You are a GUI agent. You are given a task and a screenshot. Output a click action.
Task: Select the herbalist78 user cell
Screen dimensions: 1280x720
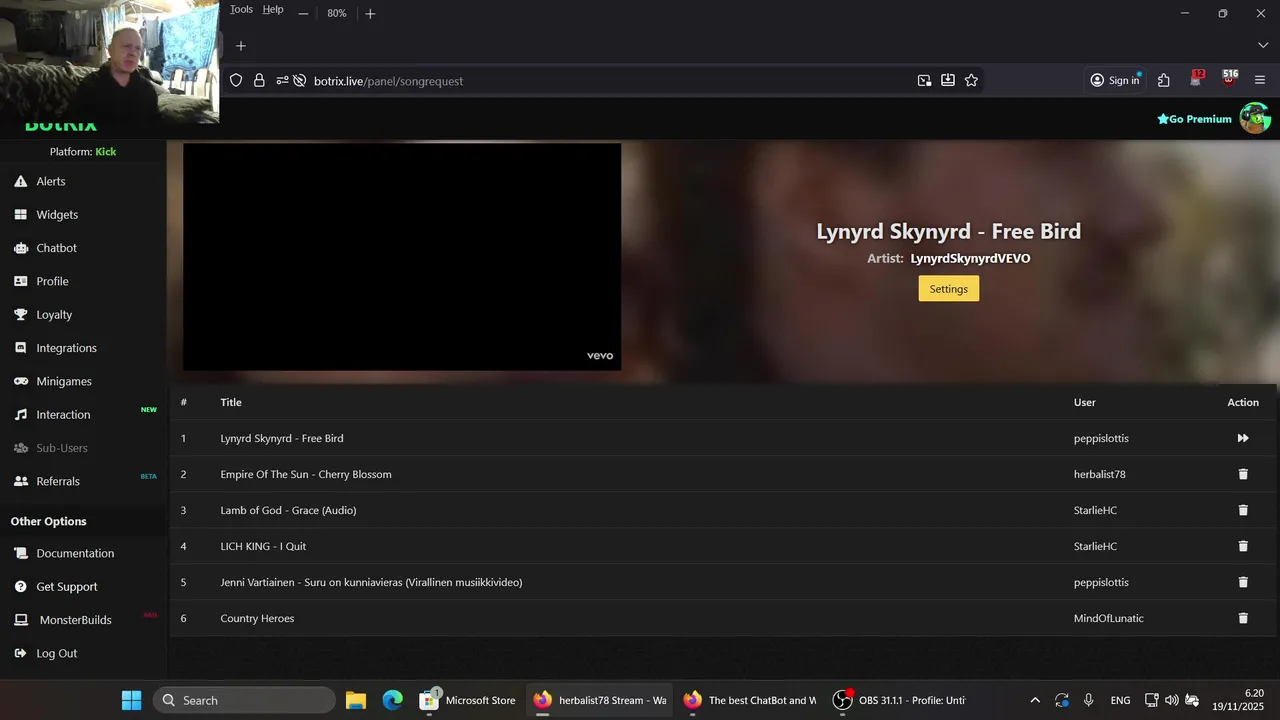coord(1099,474)
